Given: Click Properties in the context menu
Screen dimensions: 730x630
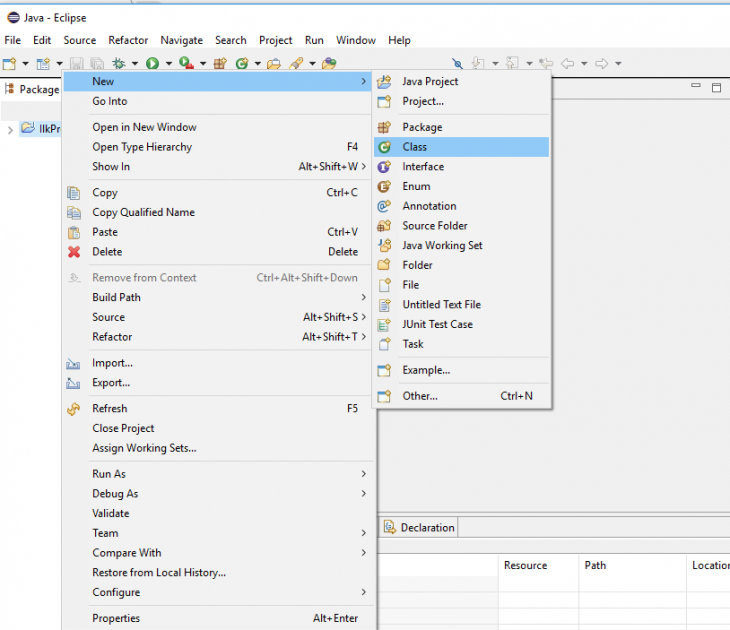Looking at the screenshot, I should 217,618.
